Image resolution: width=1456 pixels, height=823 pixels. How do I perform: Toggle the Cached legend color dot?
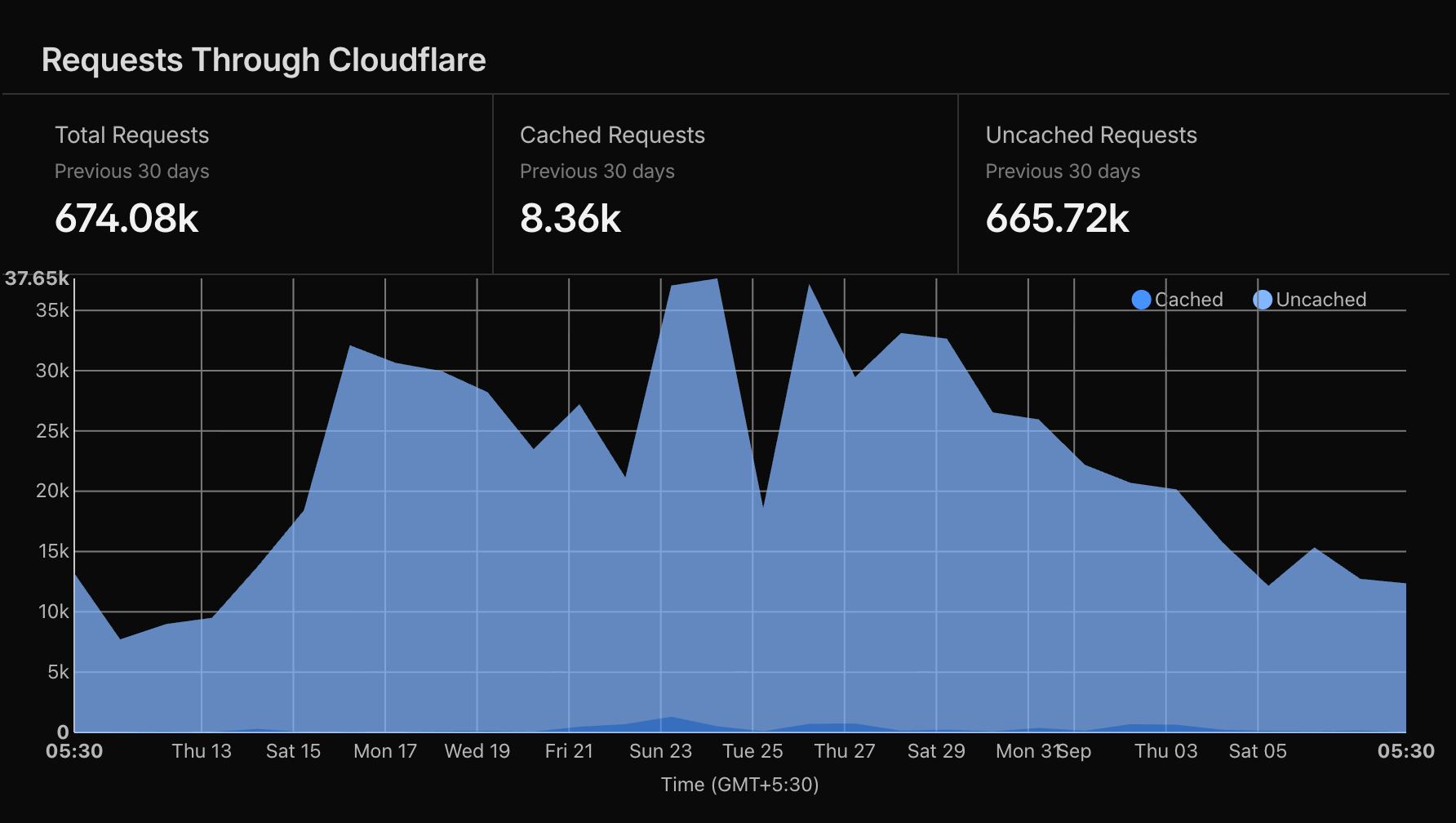[1141, 300]
